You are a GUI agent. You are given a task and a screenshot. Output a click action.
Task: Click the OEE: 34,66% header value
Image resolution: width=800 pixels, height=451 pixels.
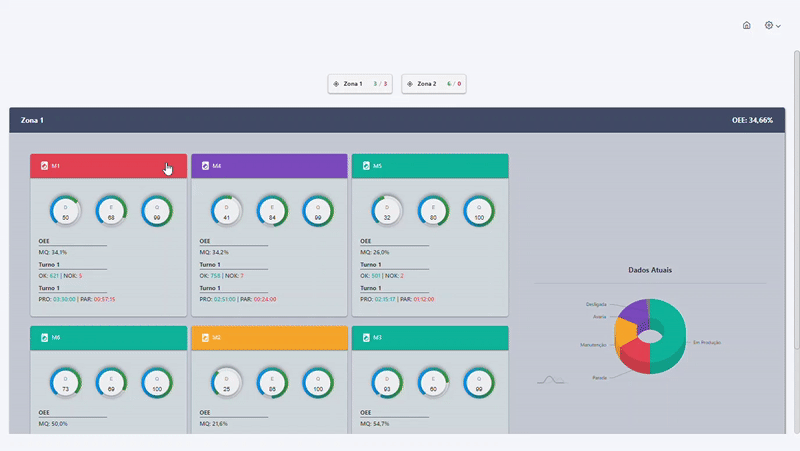pyautogui.click(x=752, y=120)
